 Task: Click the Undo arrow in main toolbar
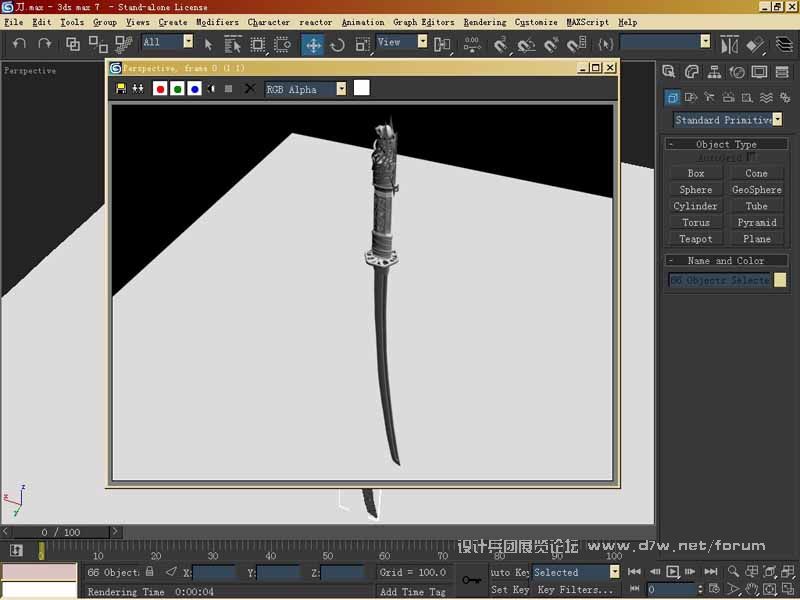[19, 44]
